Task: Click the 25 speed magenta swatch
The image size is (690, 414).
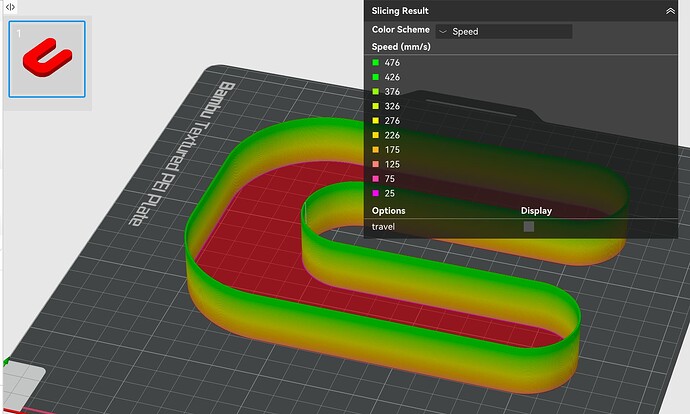Action: [x=375, y=193]
